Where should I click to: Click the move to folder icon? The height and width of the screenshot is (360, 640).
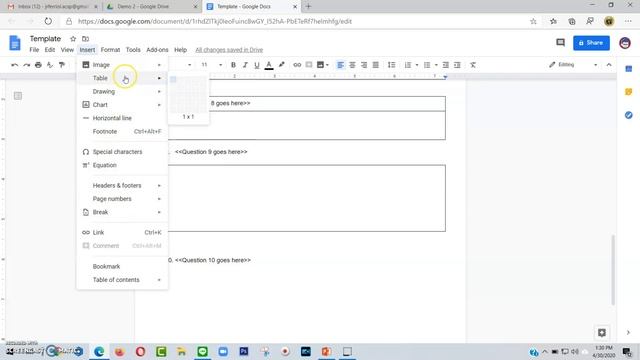[85, 39]
